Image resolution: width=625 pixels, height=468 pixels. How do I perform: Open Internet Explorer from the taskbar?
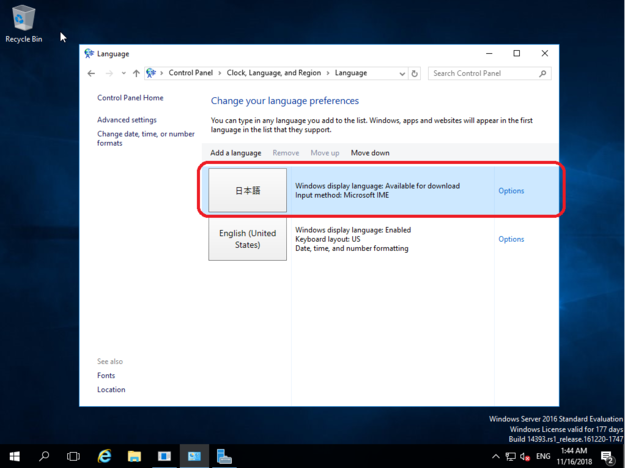tap(104, 456)
